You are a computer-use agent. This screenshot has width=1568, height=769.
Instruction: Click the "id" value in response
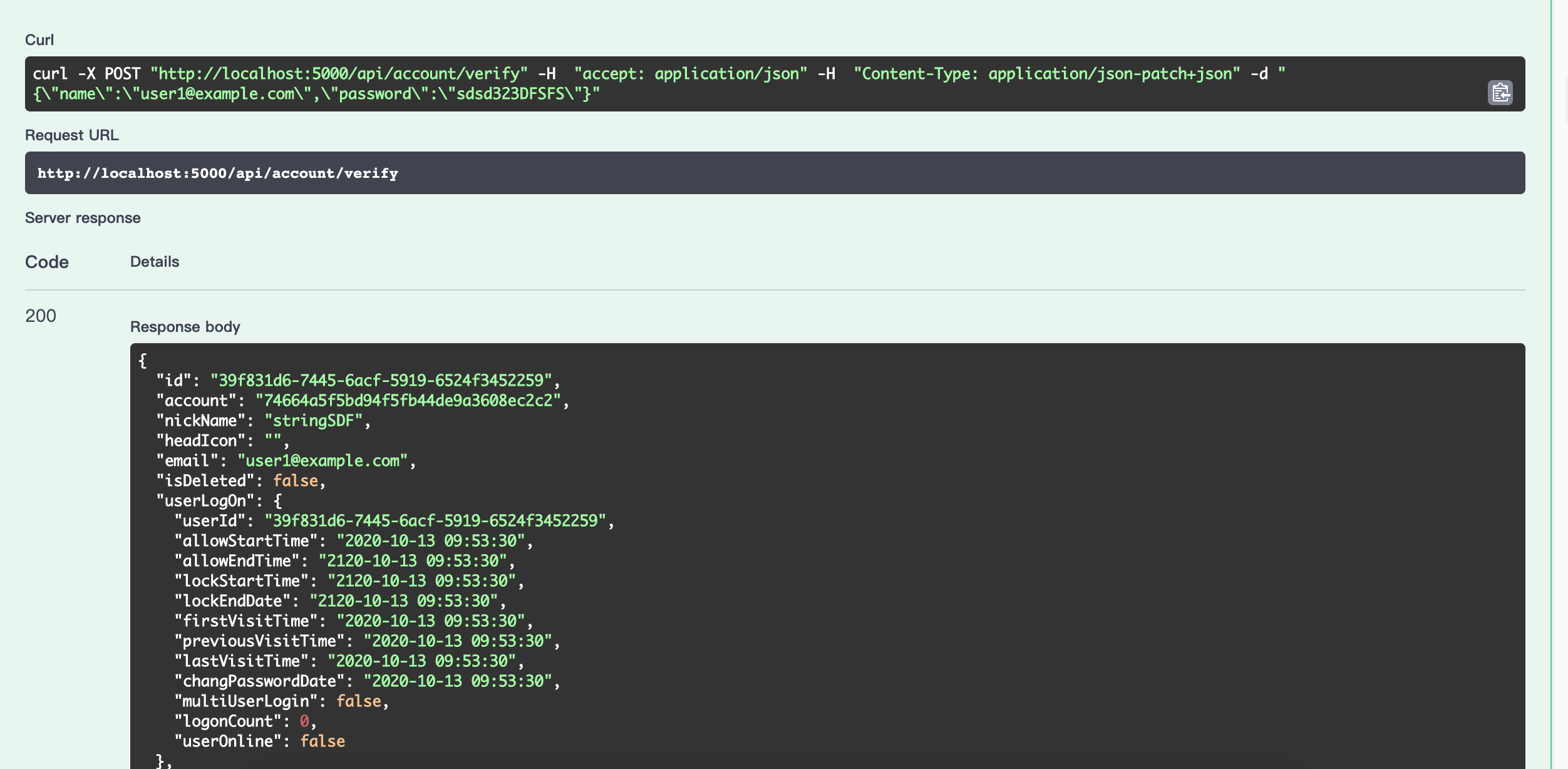tap(381, 381)
